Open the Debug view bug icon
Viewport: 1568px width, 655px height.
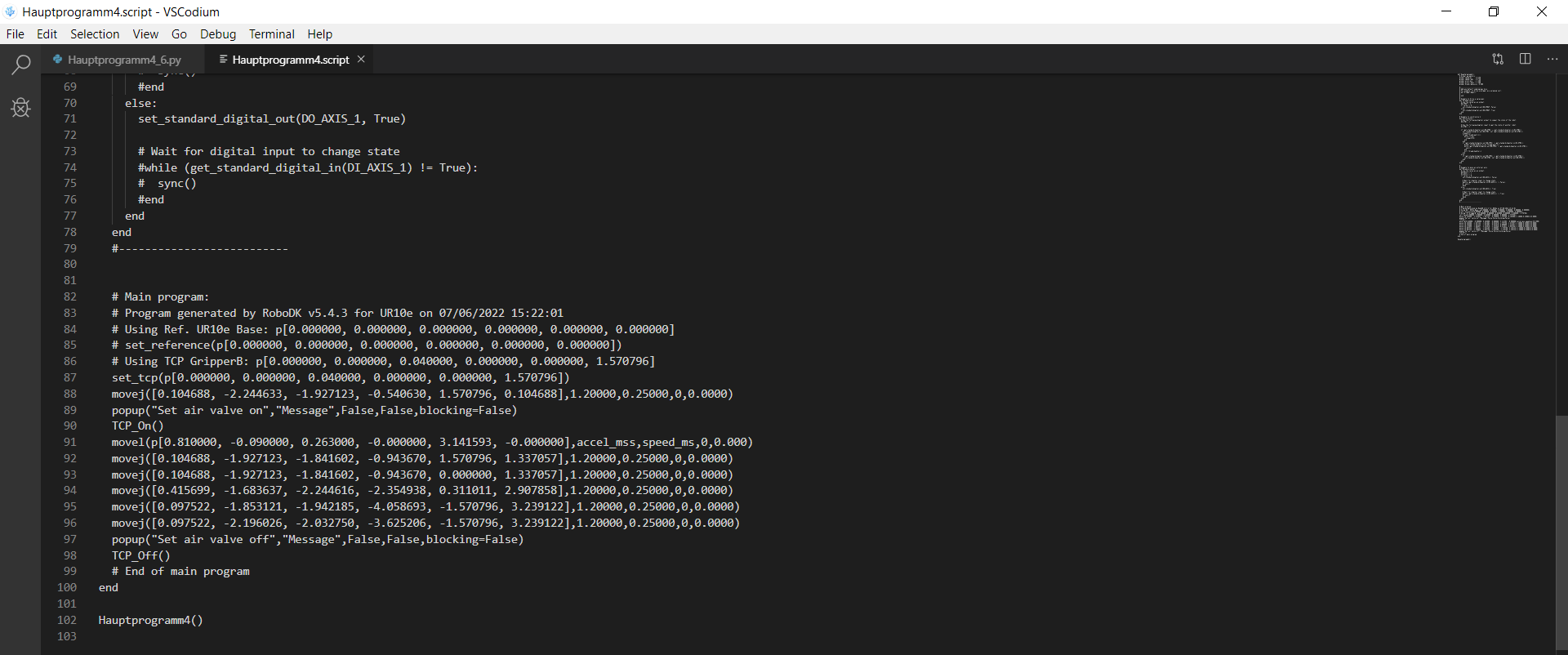click(20, 108)
